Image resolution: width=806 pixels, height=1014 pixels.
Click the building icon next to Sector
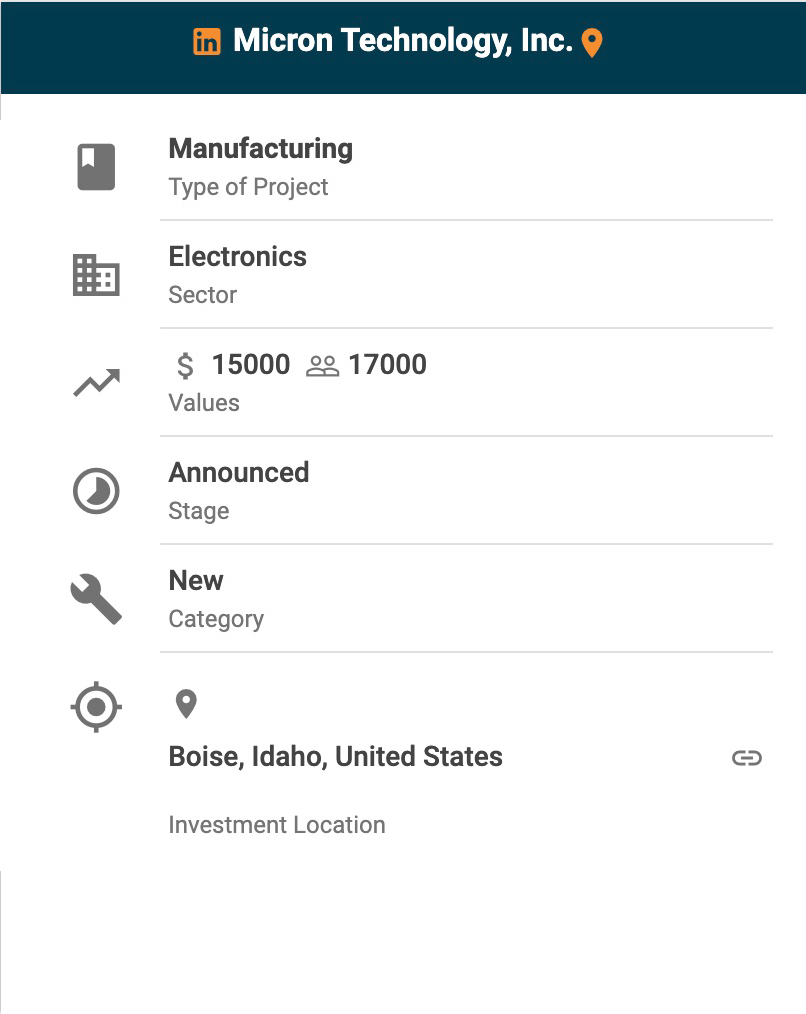pos(96,275)
